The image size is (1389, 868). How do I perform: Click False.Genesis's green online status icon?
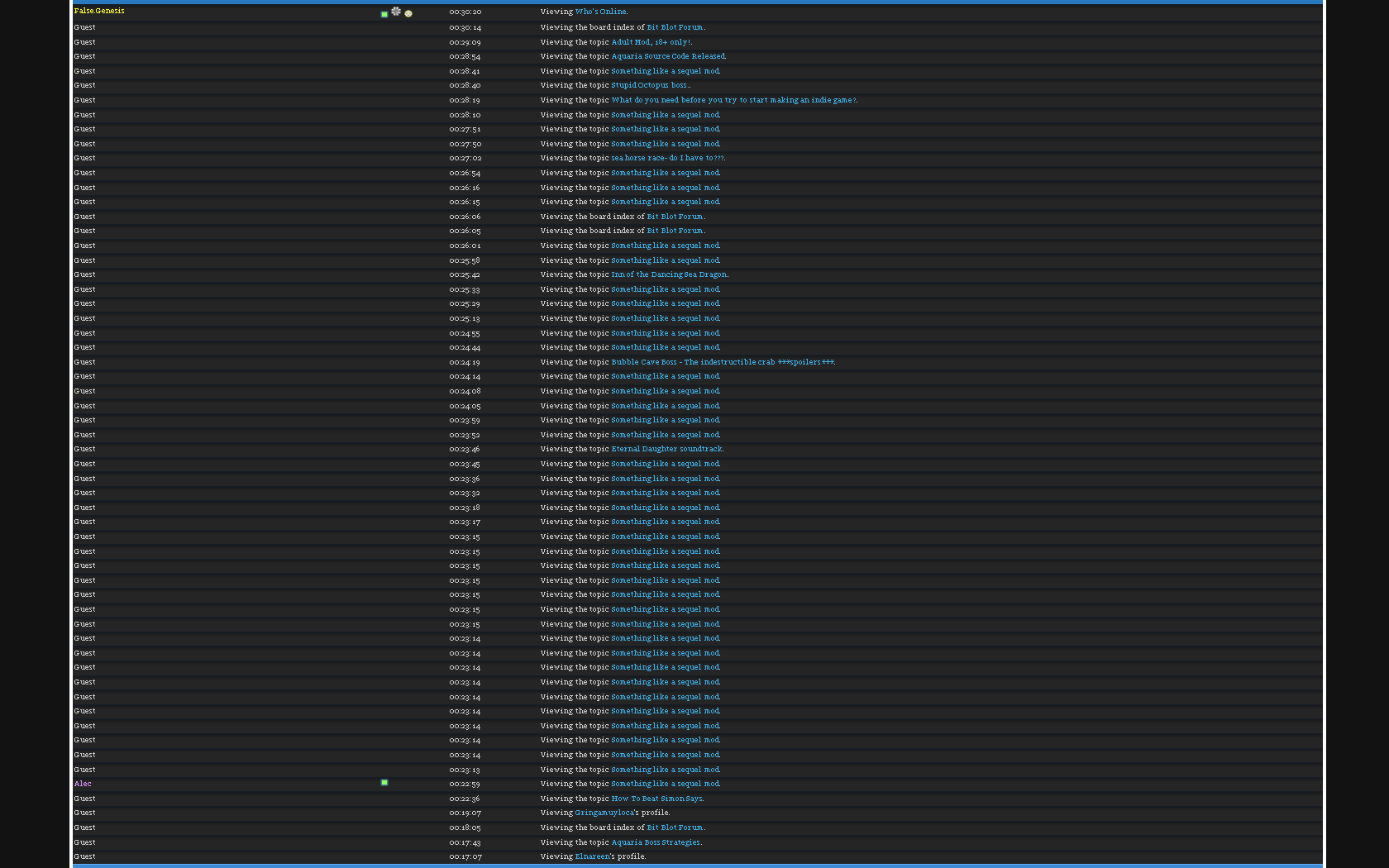(384, 14)
